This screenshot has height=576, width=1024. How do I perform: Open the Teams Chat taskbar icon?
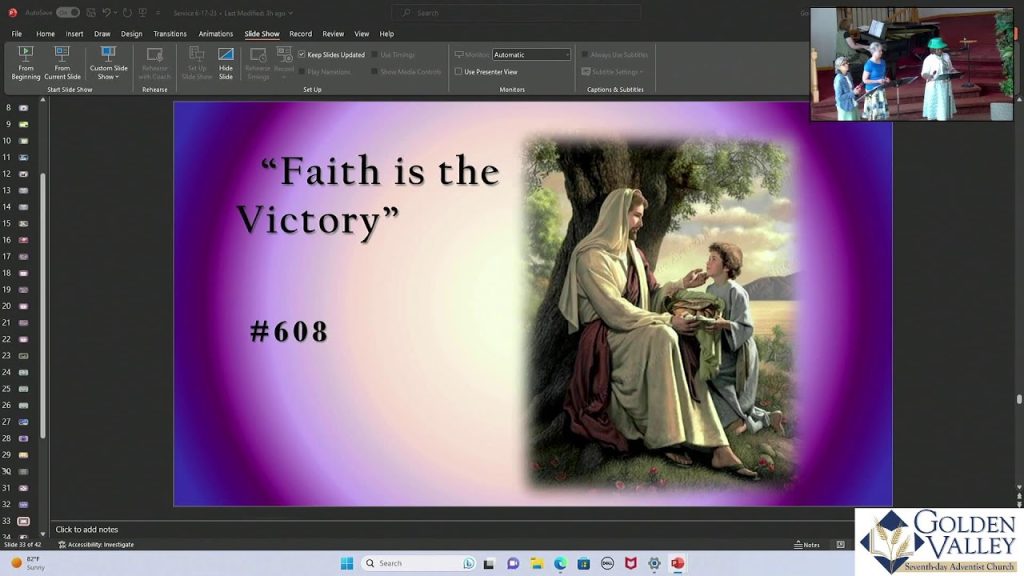pyautogui.click(x=513, y=563)
